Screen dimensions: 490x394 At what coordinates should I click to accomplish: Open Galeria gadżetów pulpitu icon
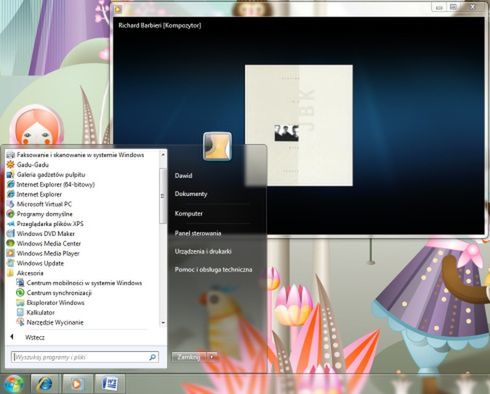click(x=11, y=174)
